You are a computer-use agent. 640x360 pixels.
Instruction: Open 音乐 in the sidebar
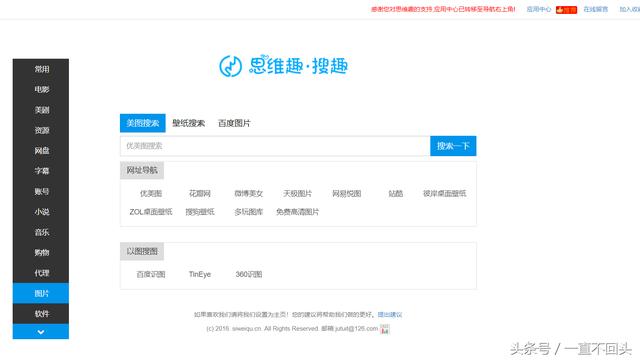coord(41,232)
